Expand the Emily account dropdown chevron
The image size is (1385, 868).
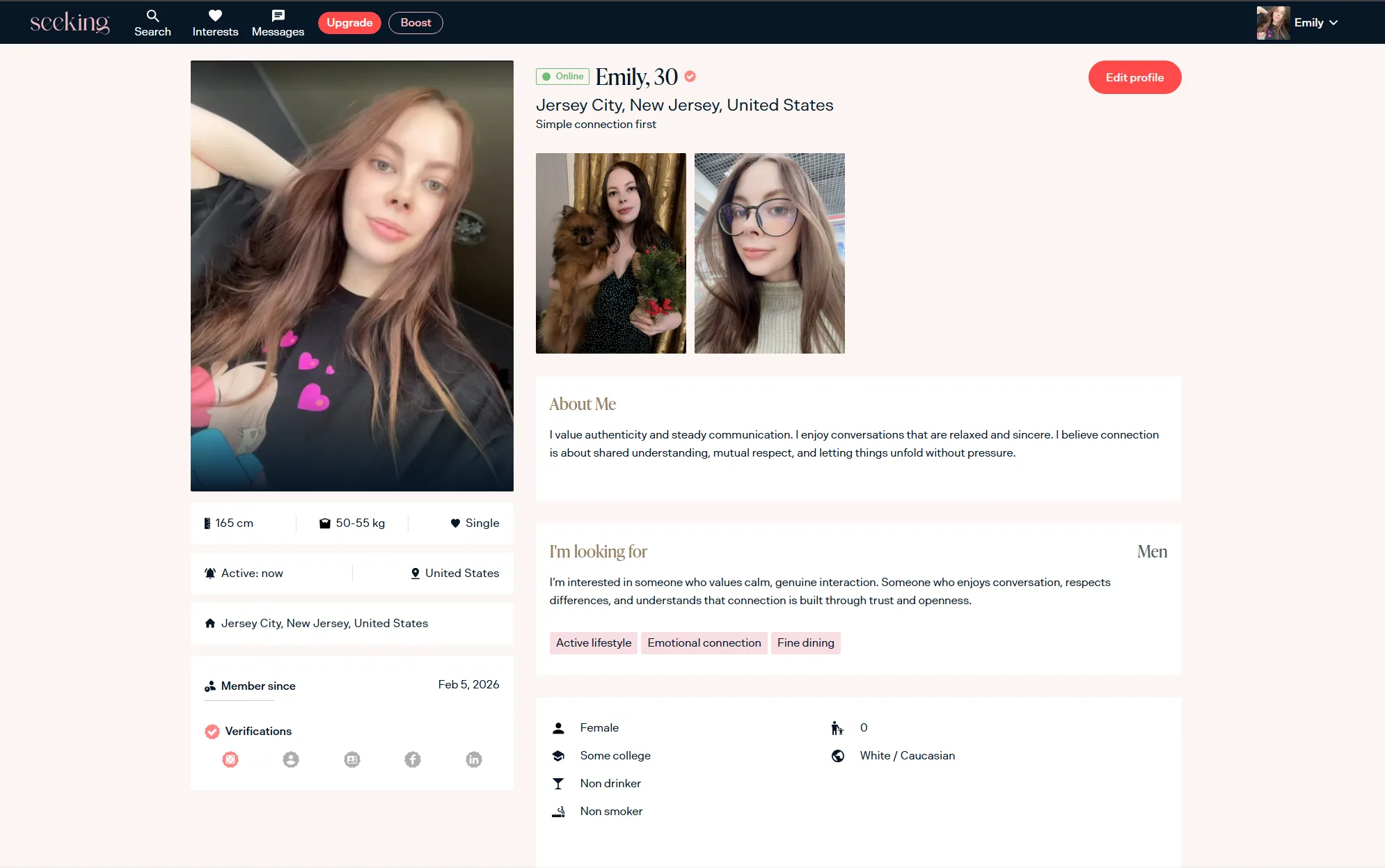pos(1333,23)
